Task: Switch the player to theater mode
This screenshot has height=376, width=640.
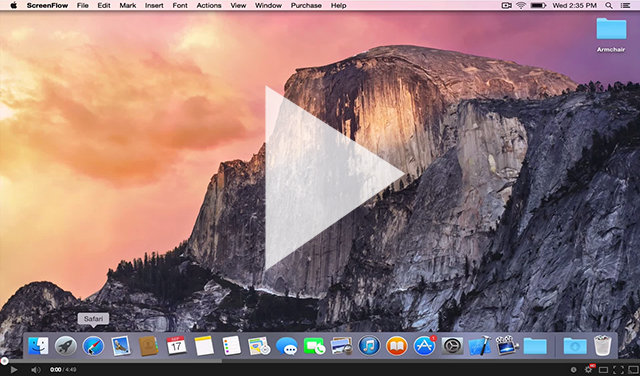Action: pyautogui.click(x=603, y=370)
